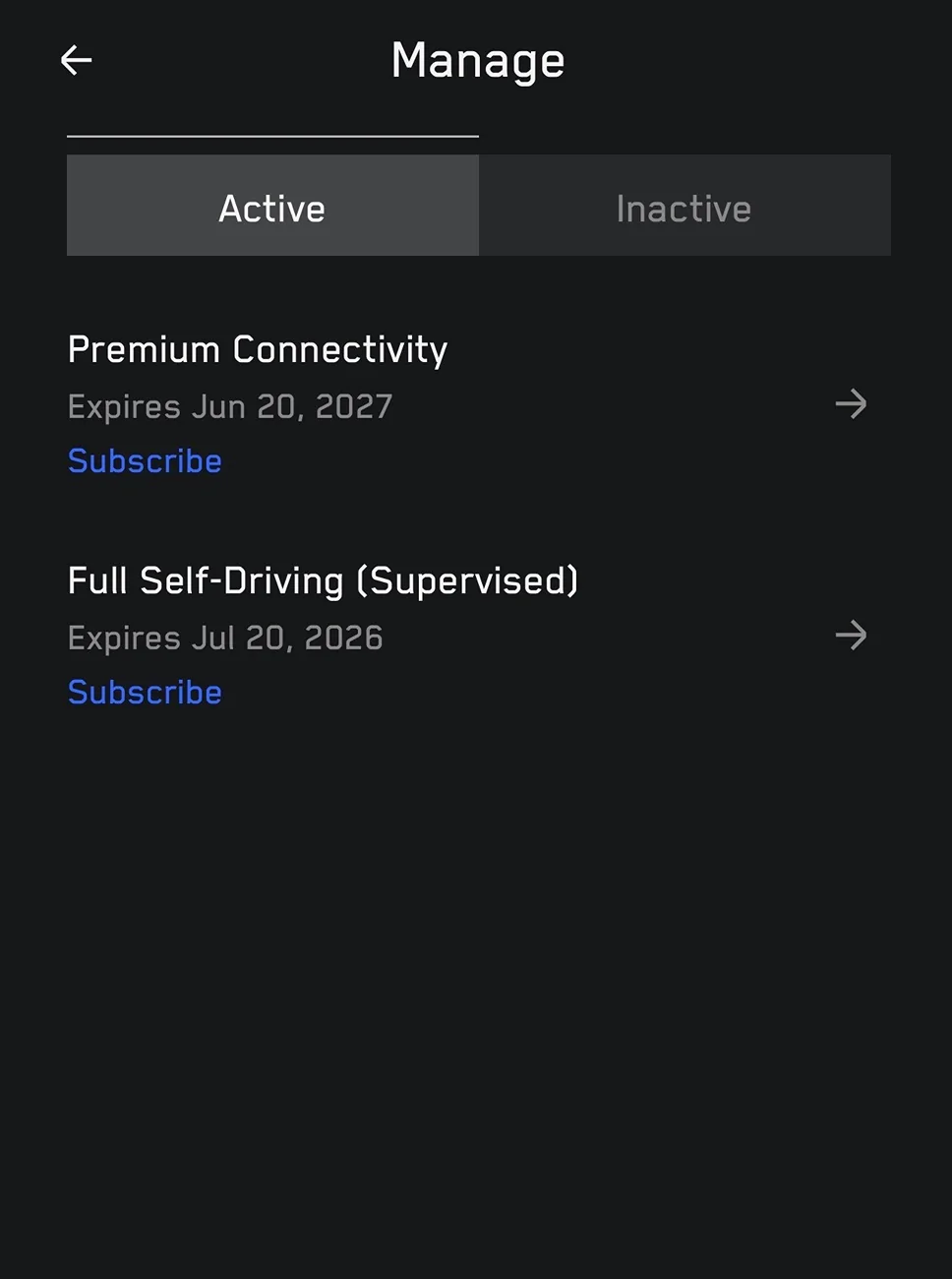Switch to the Inactive tab
This screenshot has height=1279, width=952.
(684, 206)
